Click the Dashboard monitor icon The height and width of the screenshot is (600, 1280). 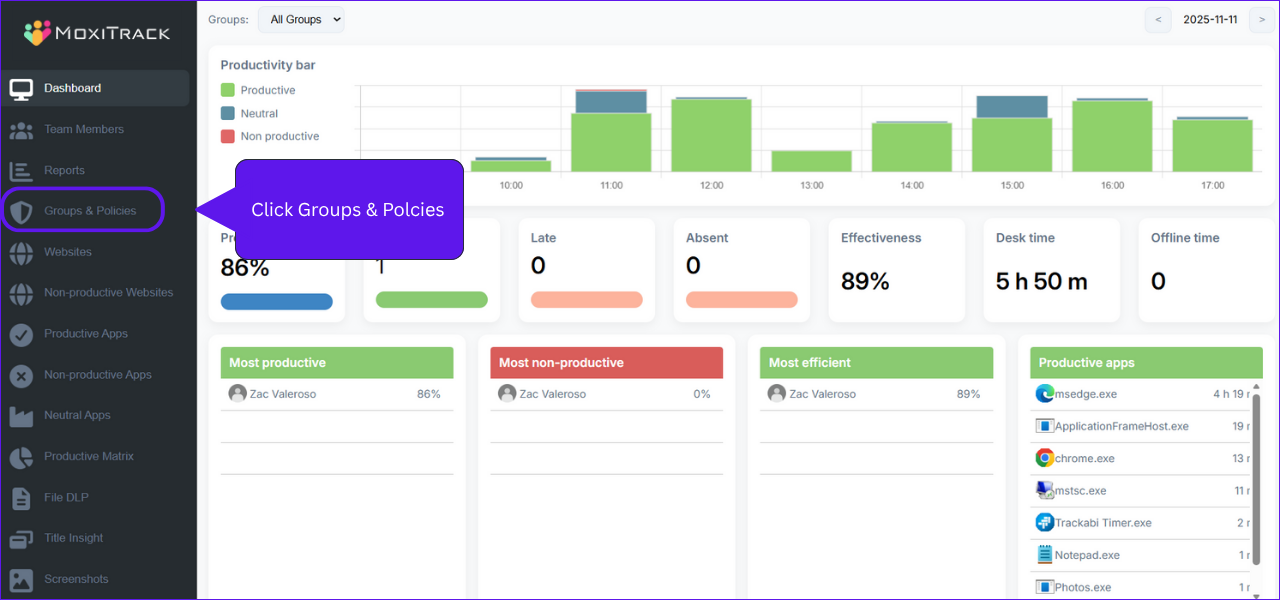(x=21, y=89)
